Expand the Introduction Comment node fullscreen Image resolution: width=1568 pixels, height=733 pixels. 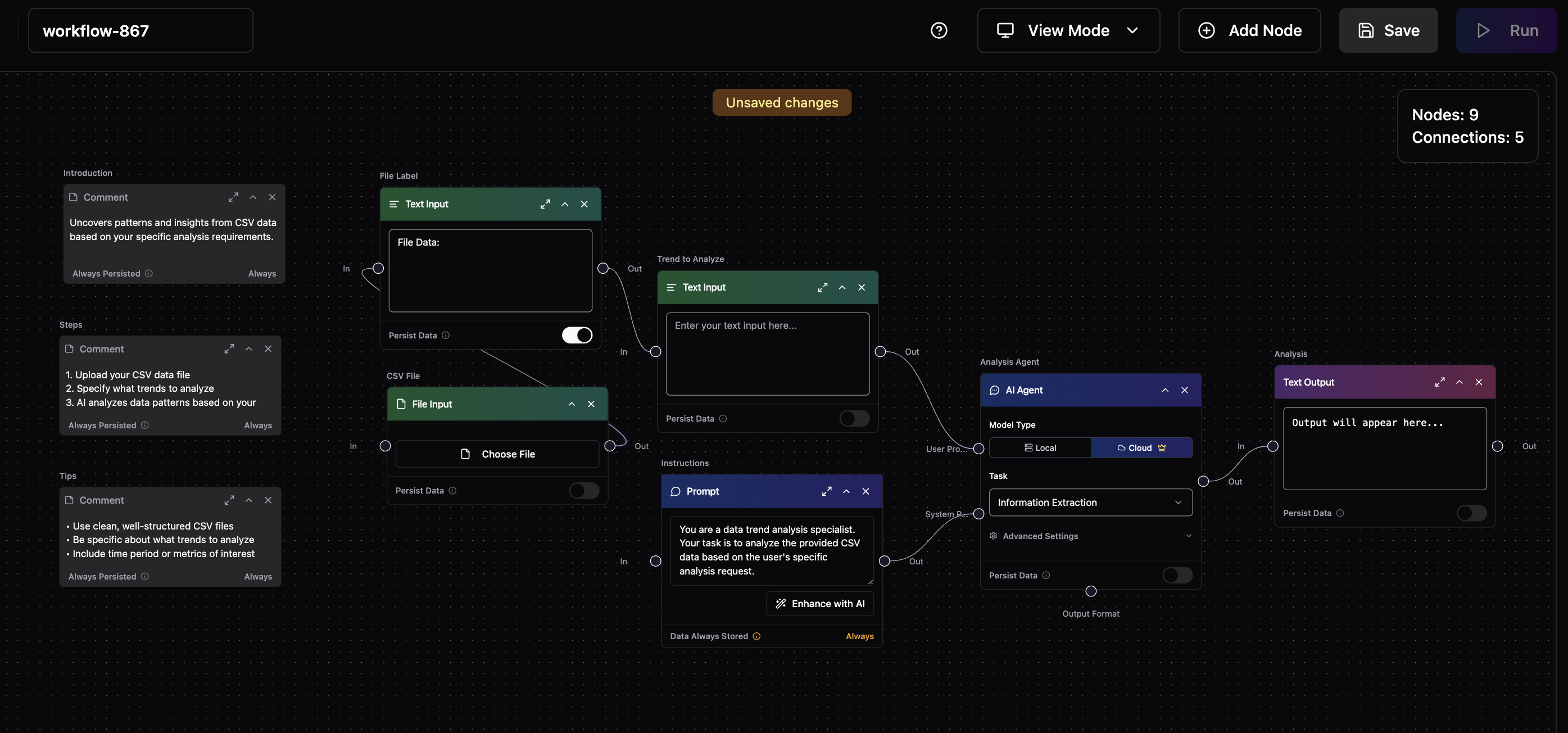pyautogui.click(x=233, y=197)
